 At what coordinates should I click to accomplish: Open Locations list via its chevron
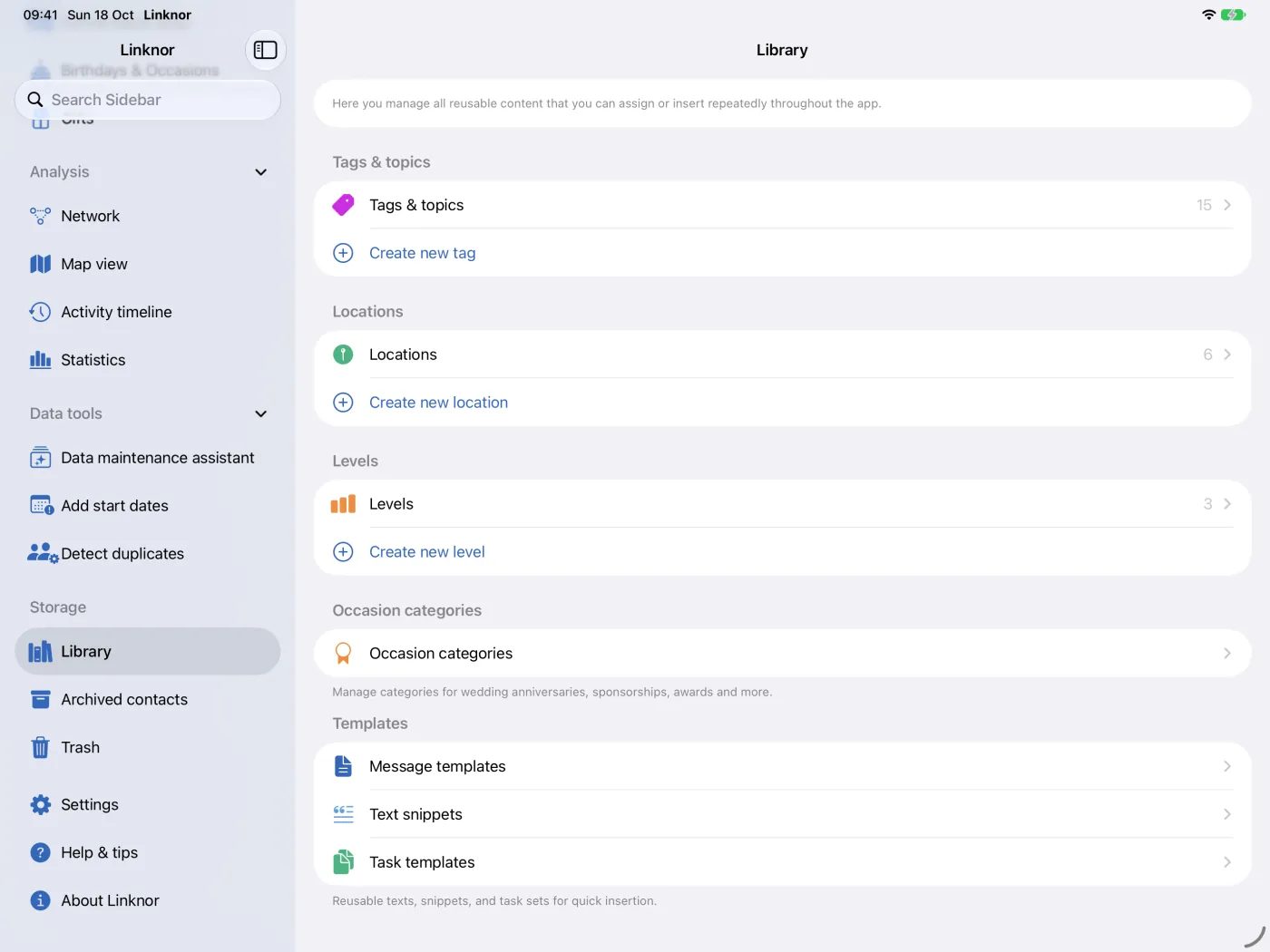pyautogui.click(x=1226, y=355)
